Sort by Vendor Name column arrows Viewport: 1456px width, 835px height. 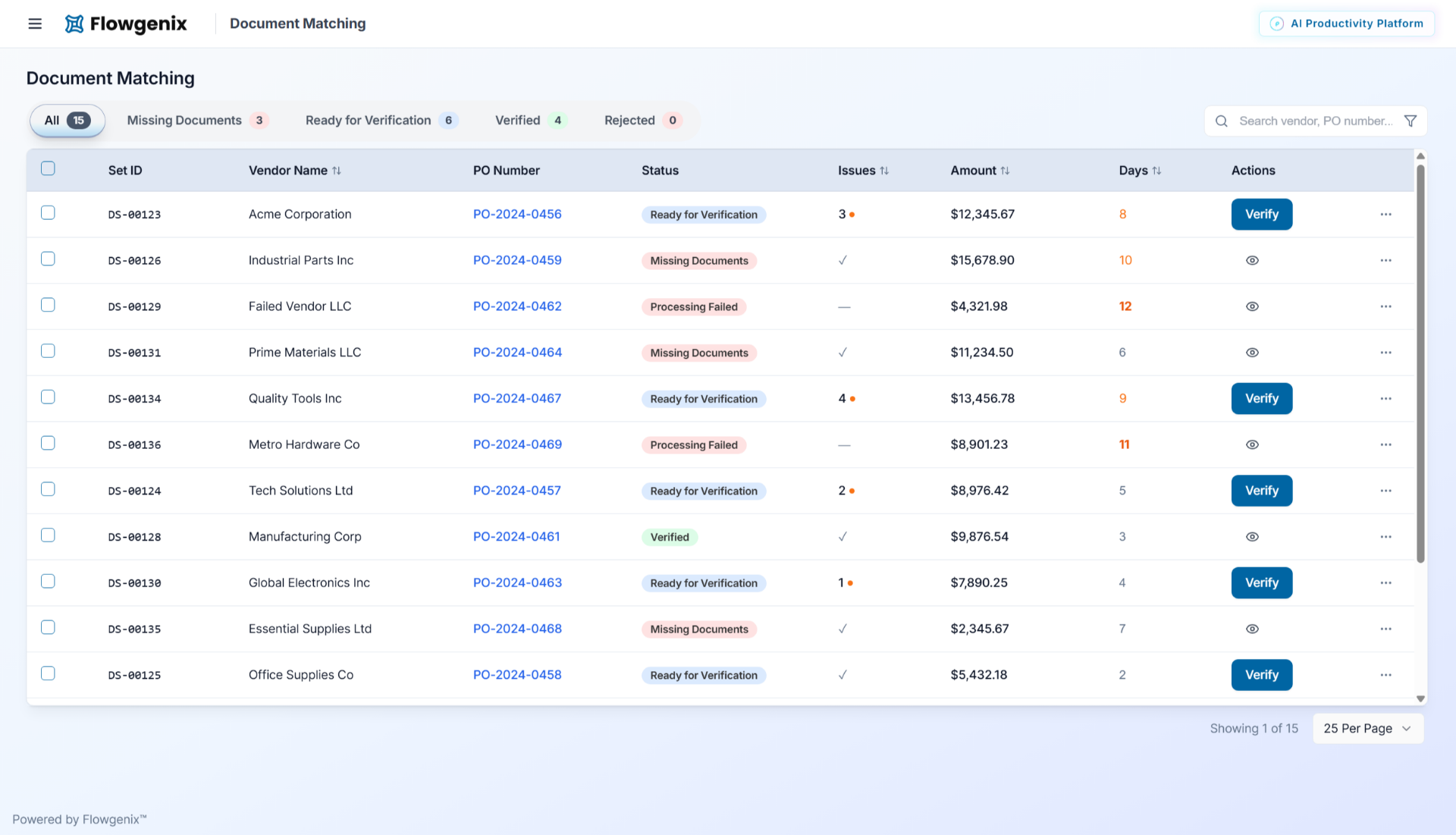337,171
